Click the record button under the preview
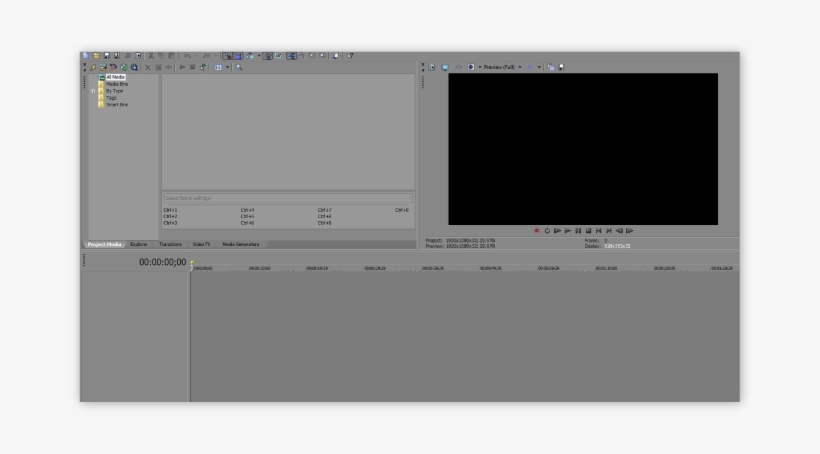This screenshot has width=820, height=454. tap(537, 231)
